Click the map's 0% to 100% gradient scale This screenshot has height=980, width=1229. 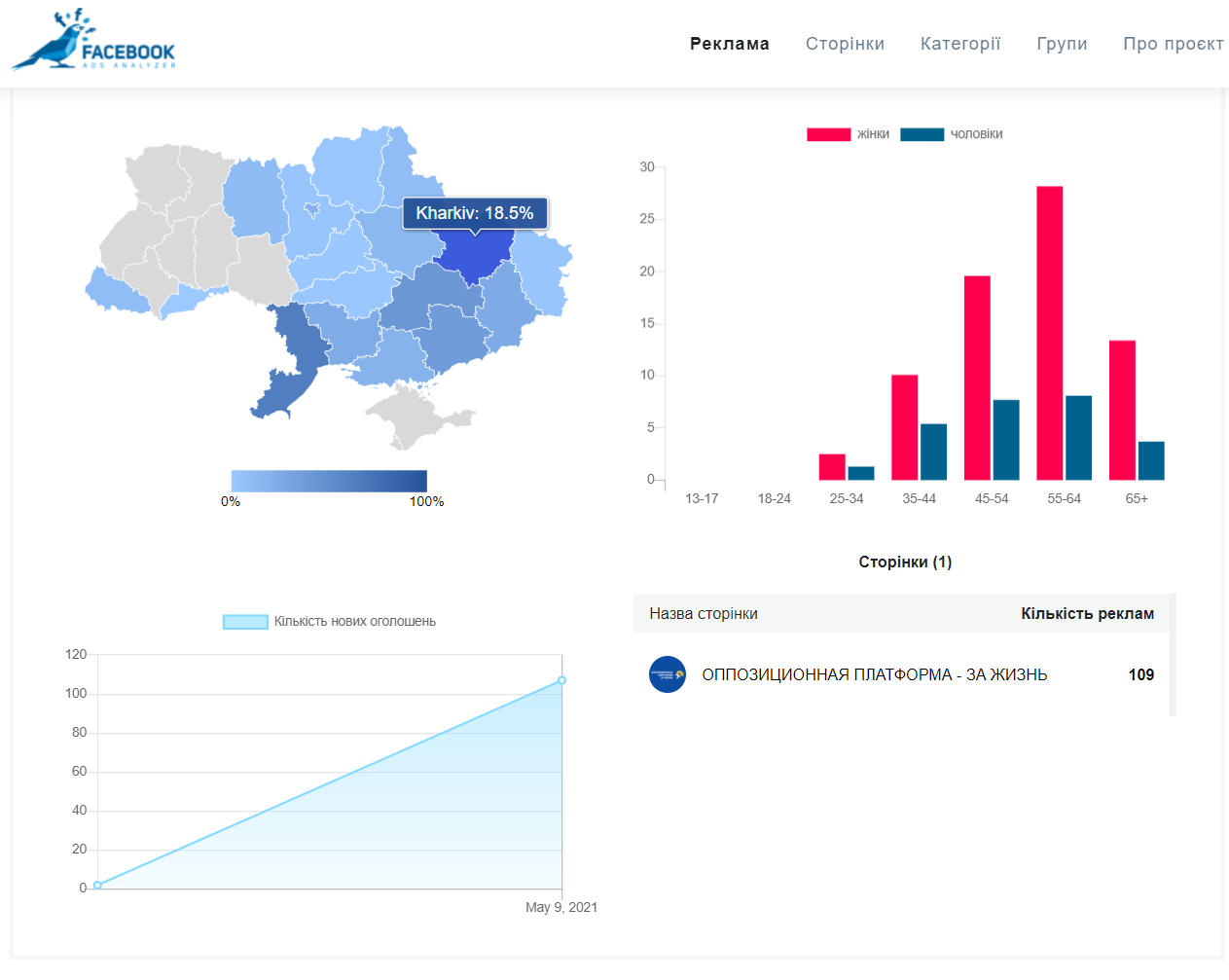(x=329, y=481)
